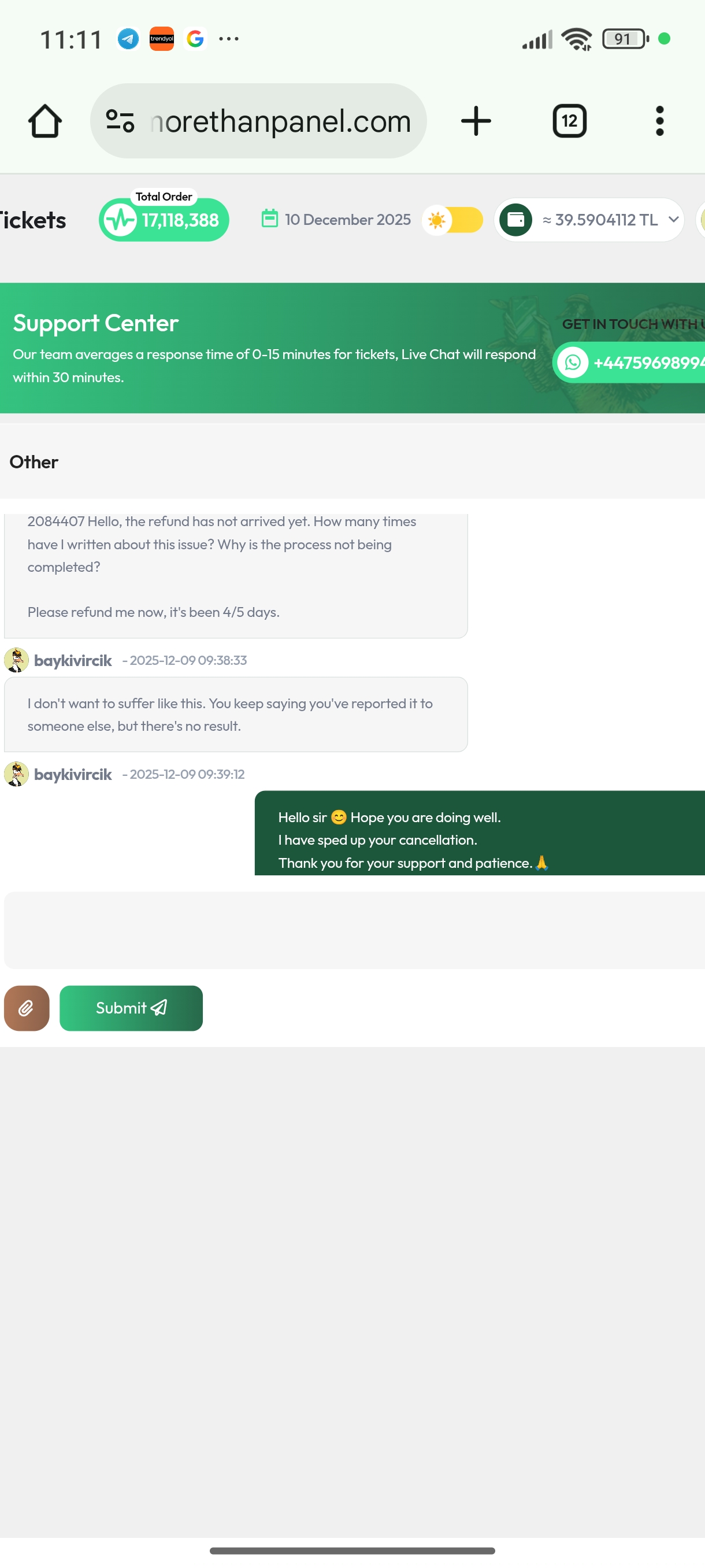Viewport: 705px width, 1568px height.
Task: Tap the browser home icon
Action: click(x=45, y=121)
